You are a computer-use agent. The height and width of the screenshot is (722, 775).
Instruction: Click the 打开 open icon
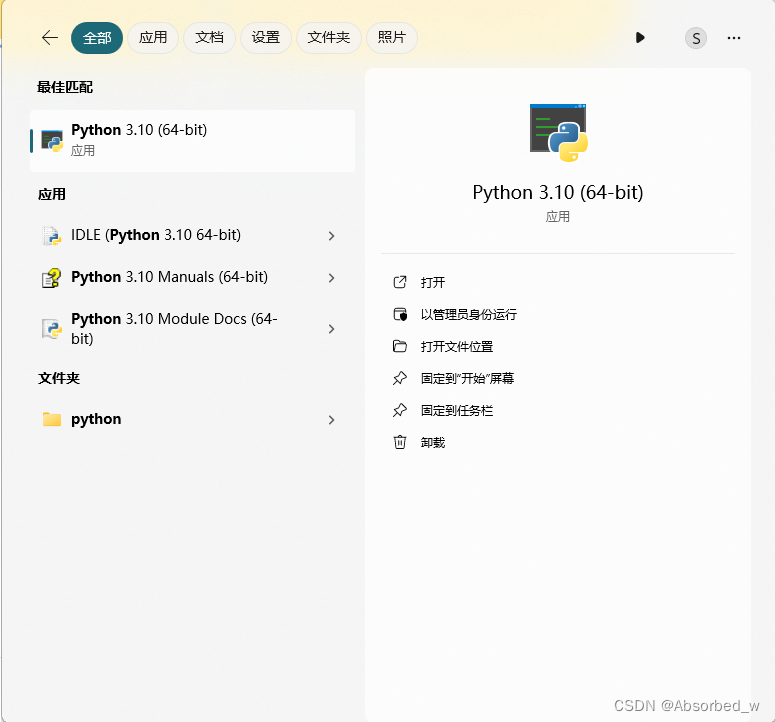coord(400,282)
